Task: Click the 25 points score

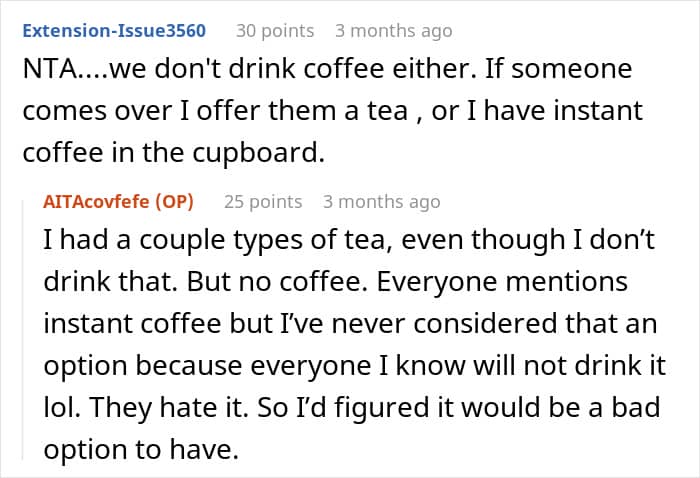Action: pos(263,202)
